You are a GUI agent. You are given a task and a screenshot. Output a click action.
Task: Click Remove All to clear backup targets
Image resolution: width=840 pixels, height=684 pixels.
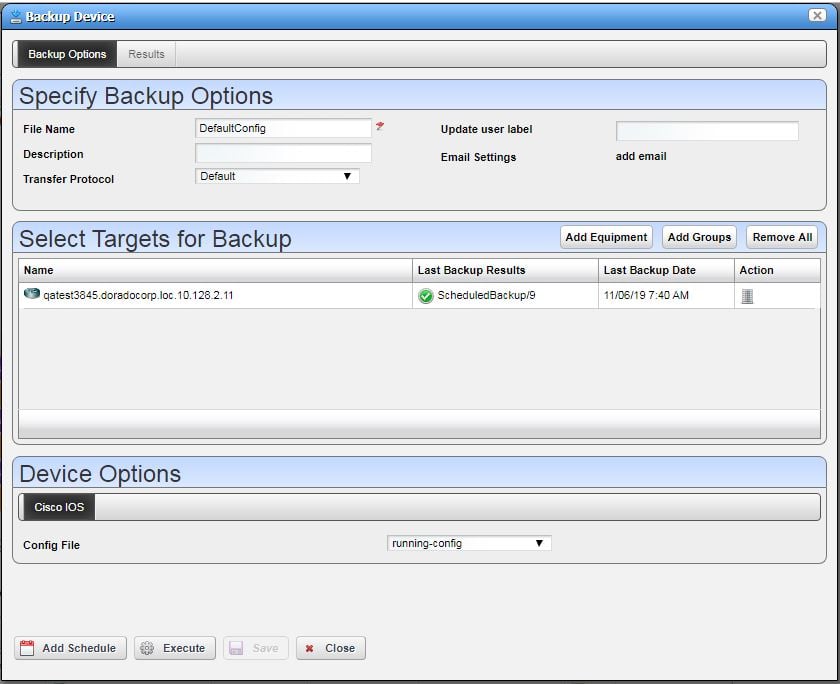point(780,237)
